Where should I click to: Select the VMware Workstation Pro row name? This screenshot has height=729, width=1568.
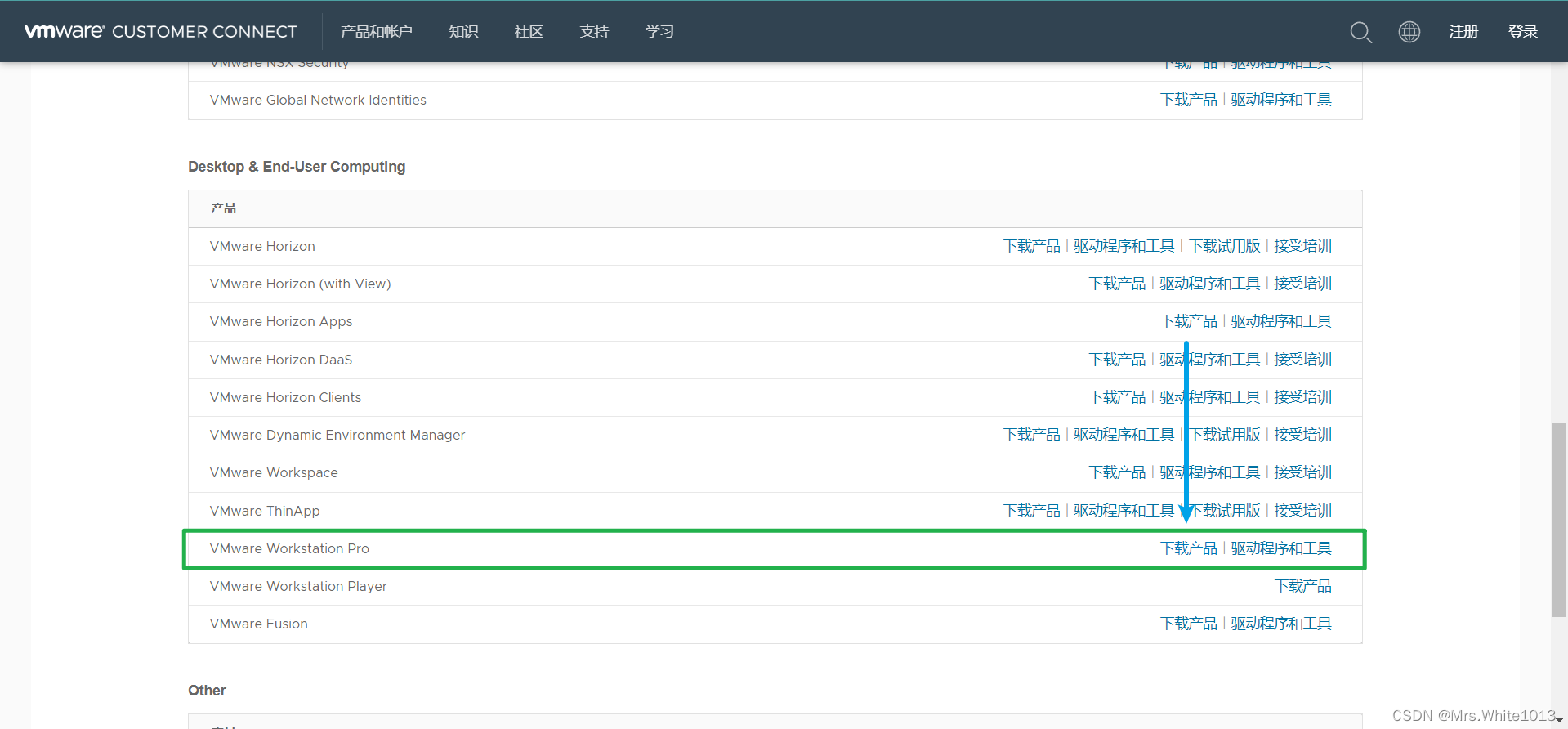tap(289, 548)
